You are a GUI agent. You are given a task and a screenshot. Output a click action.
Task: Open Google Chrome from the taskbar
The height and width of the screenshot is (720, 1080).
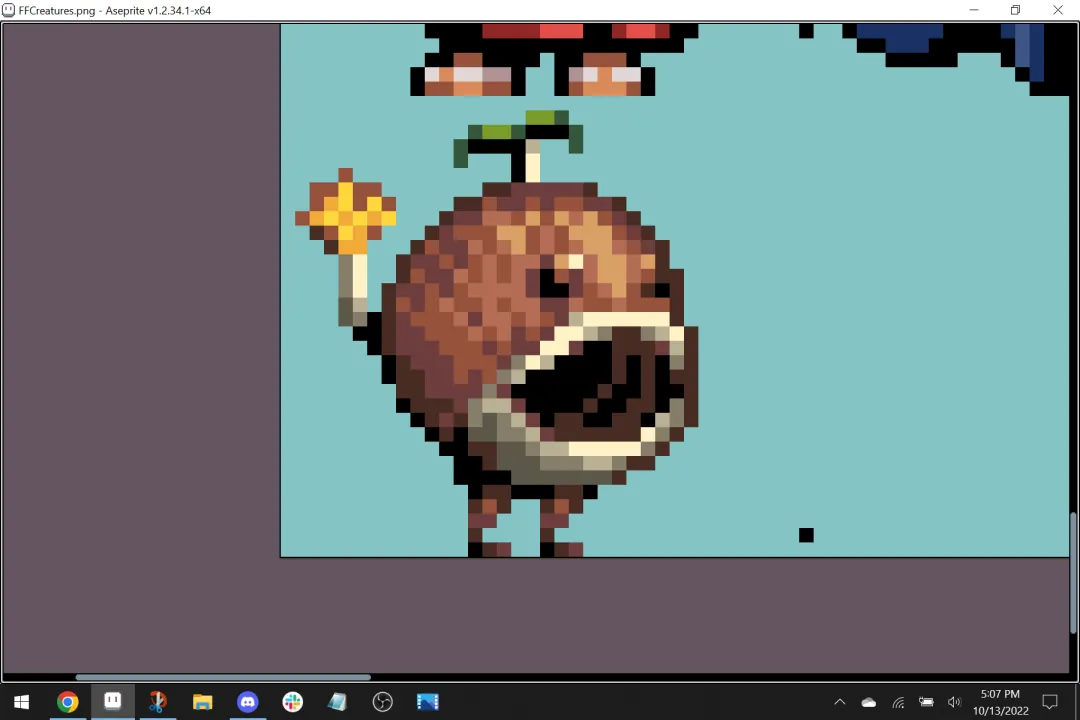[x=68, y=701]
